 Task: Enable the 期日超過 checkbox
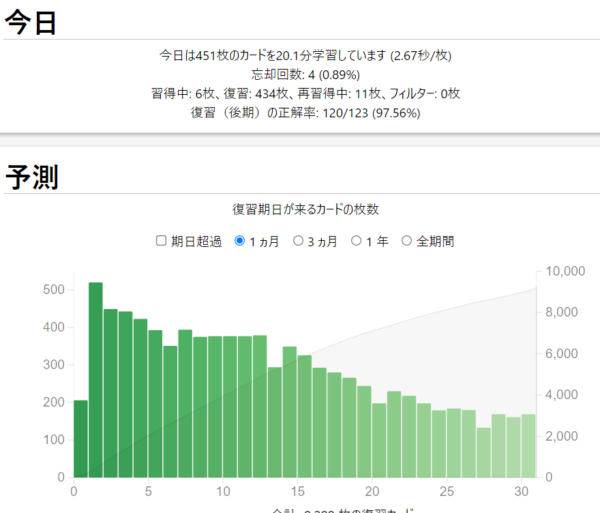[162, 241]
